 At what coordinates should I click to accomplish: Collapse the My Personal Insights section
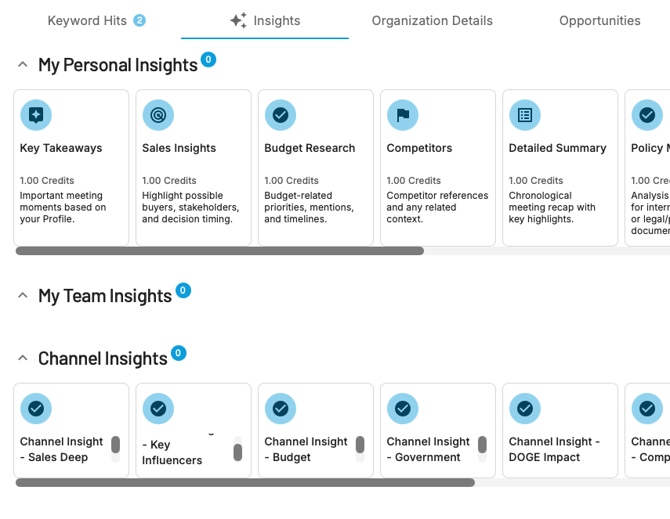(23, 65)
